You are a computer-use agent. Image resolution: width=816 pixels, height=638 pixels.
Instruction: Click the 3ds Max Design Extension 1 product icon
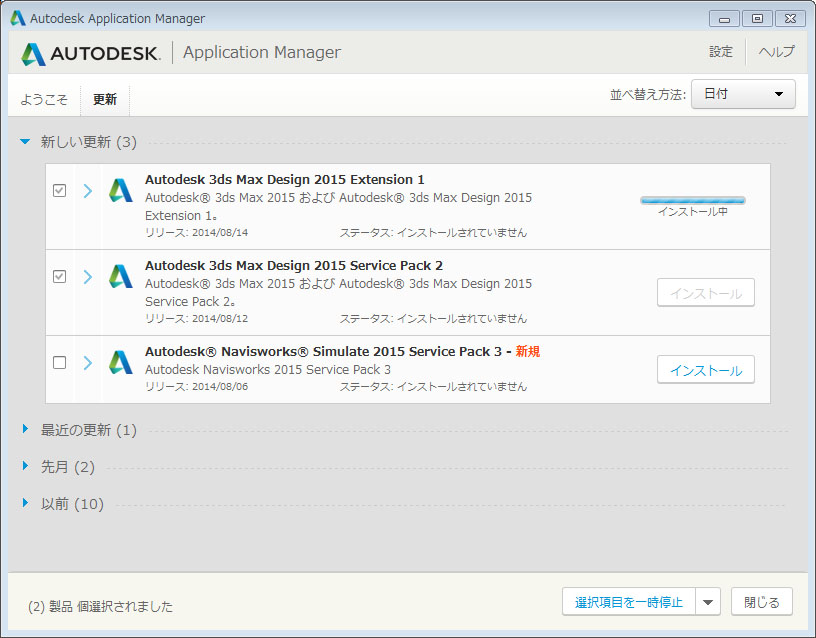[x=121, y=191]
